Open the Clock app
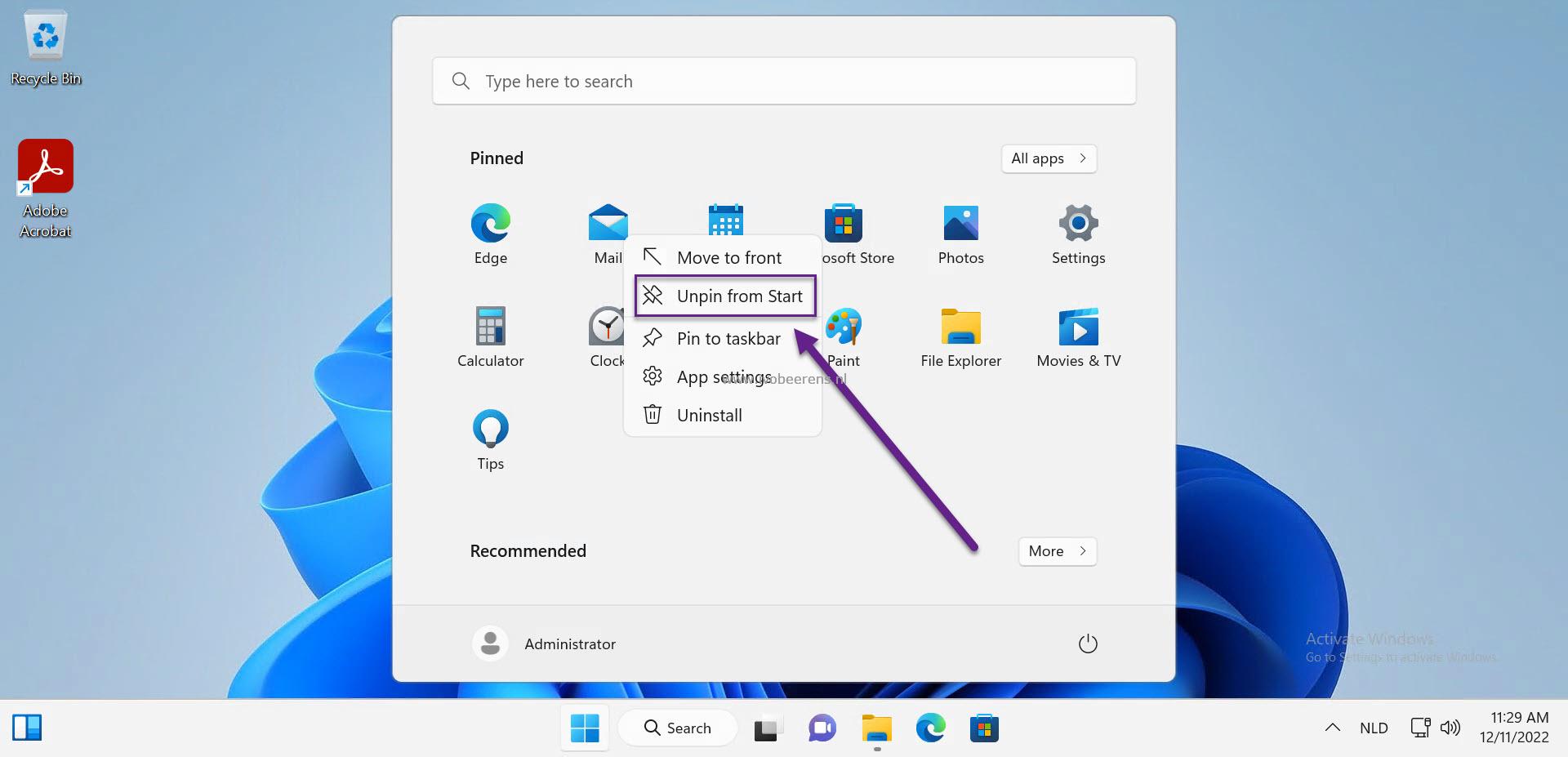This screenshot has height=757, width=1568. click(x=608, y=337)
